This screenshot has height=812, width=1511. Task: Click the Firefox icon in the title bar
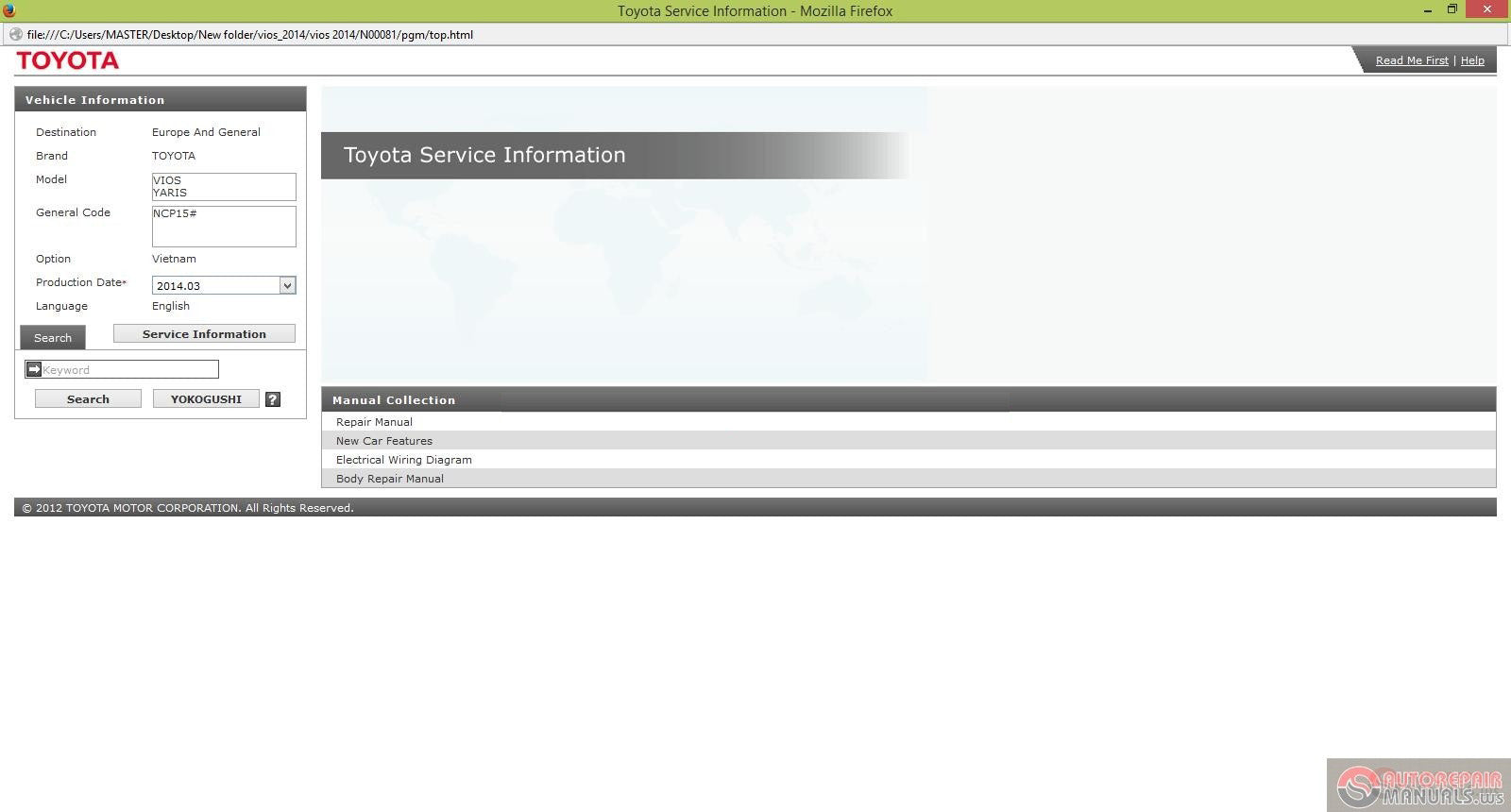[9, 10]
